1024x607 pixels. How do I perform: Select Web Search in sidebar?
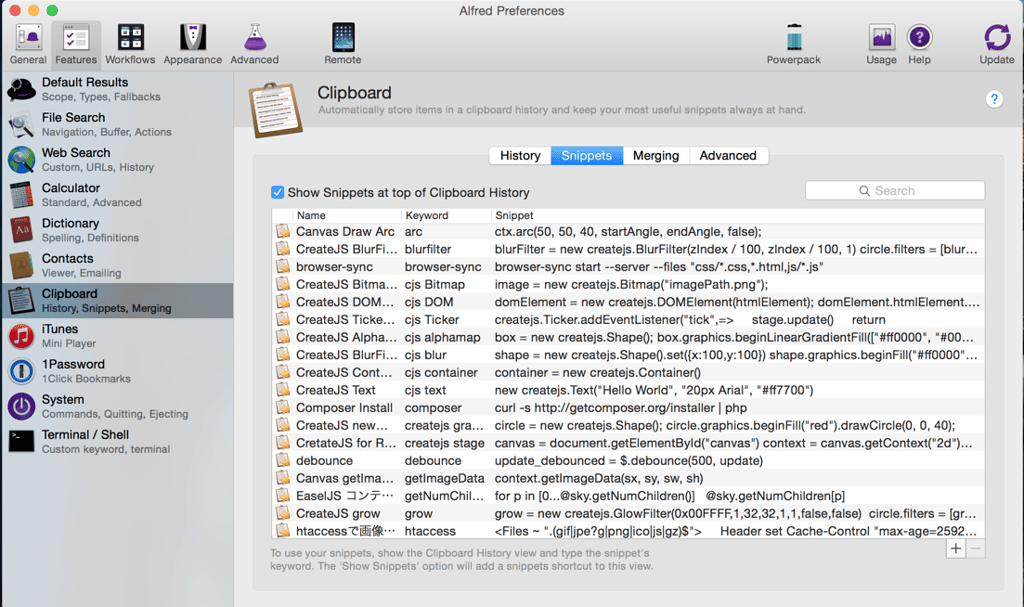(117, 160)
